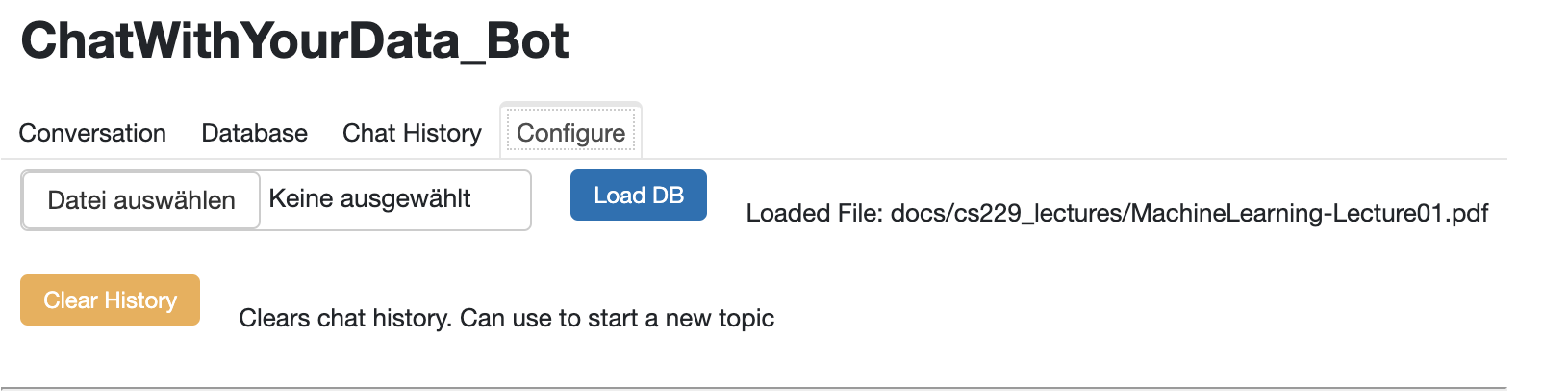Screen dimensions: 1568x391
Task: Click 'Can use to start a new topic' text
Action: coord(617,318)
